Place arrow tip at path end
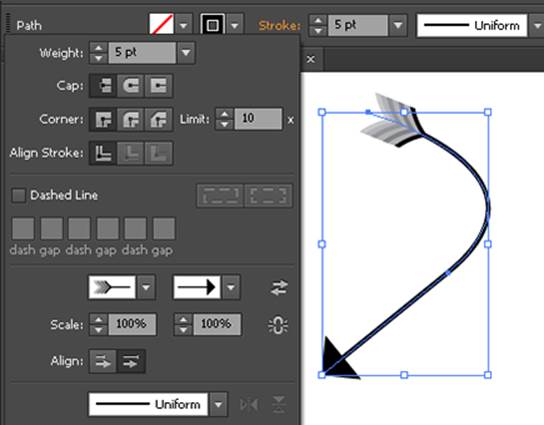 (131, 361)
